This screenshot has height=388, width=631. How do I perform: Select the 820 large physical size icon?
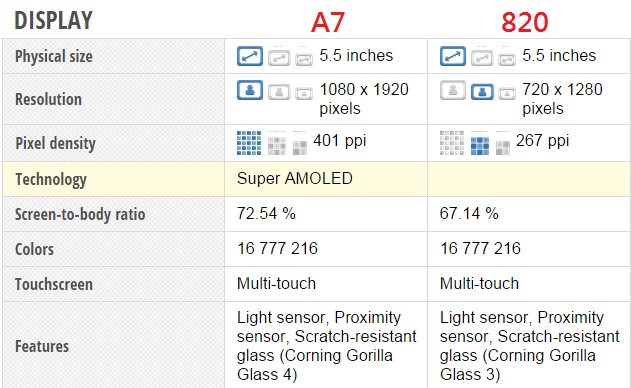point(453,56)
